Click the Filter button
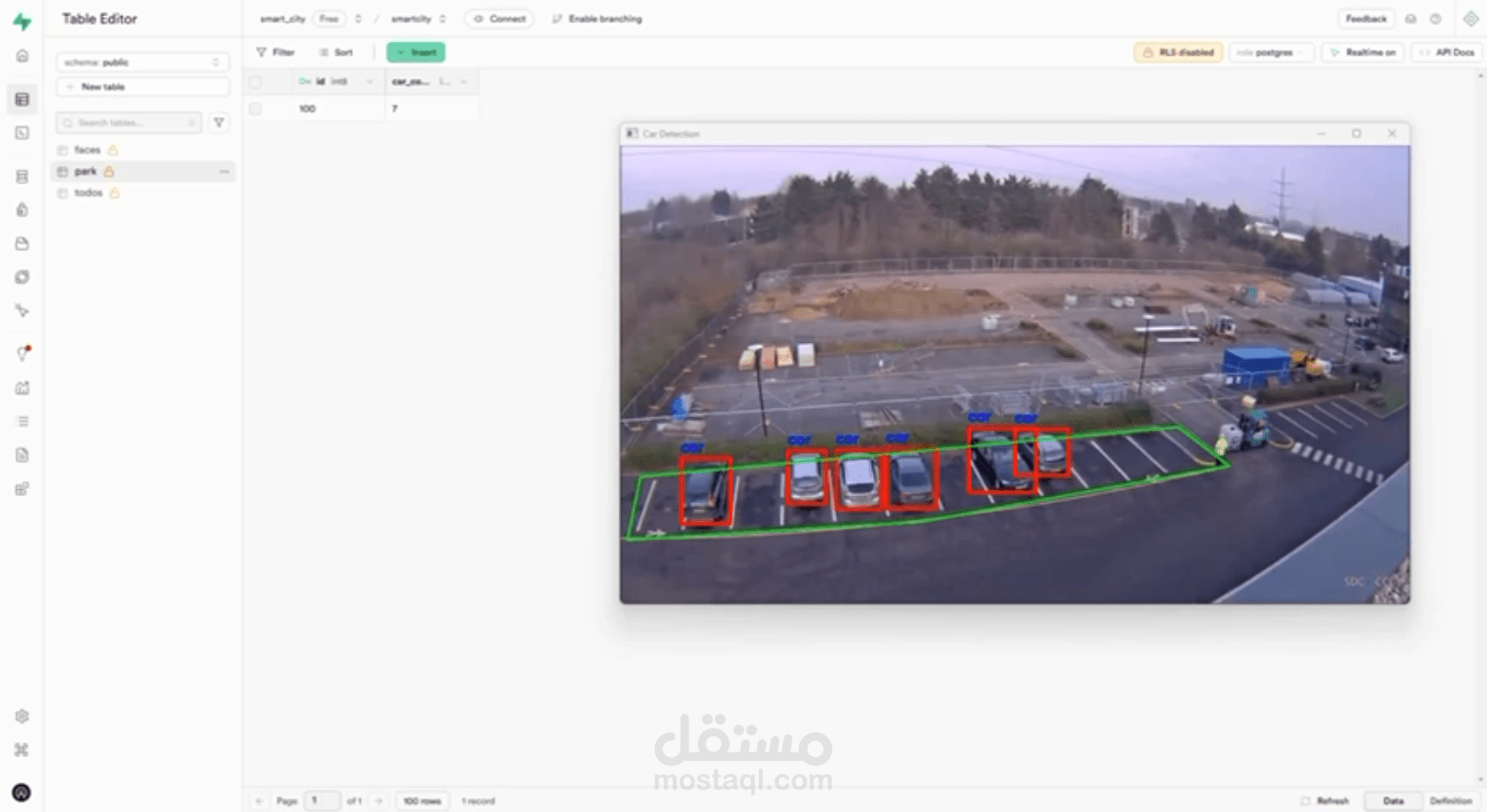 click(x=276, y=53)
